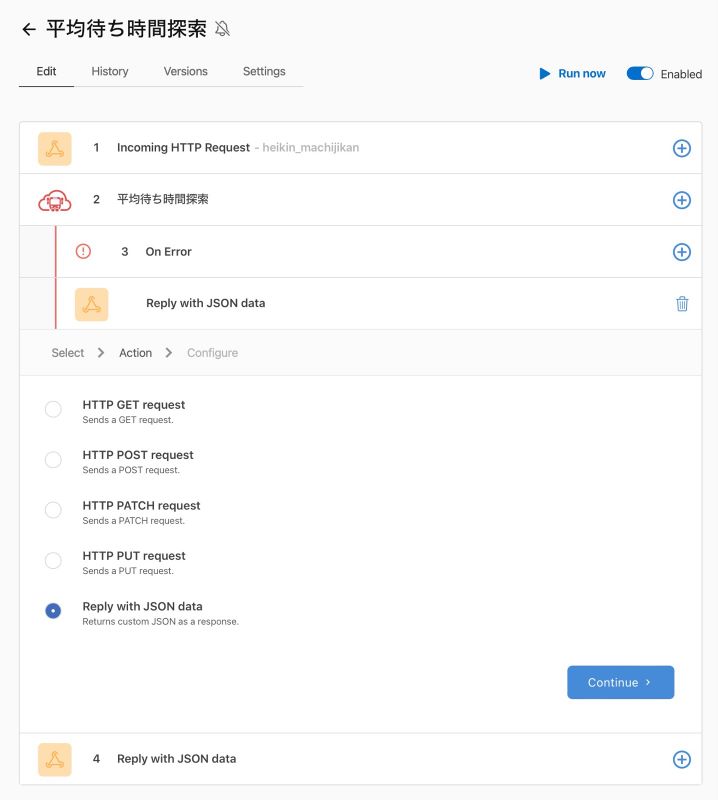Click the red cloud icon of step 2
718x800 pixels.
[55, 201]
